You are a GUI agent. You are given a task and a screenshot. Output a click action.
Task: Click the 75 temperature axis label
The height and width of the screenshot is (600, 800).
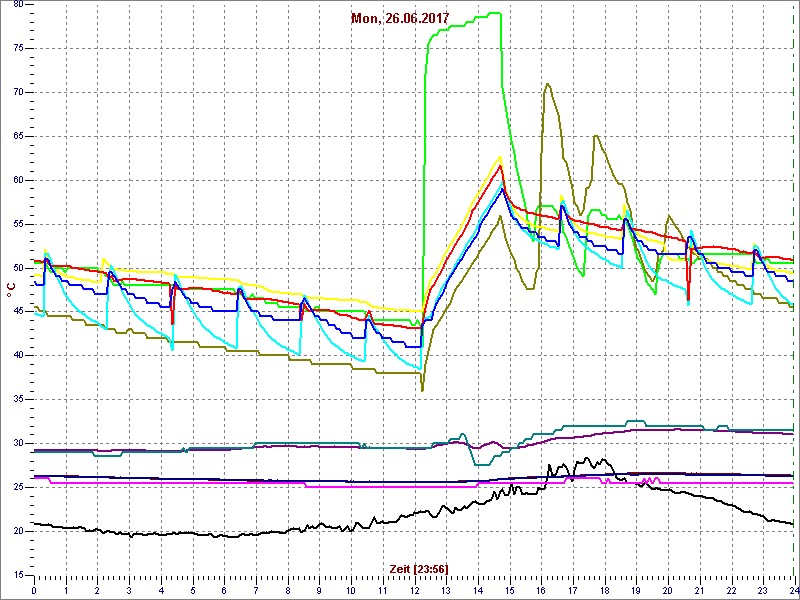click(18, 48)
